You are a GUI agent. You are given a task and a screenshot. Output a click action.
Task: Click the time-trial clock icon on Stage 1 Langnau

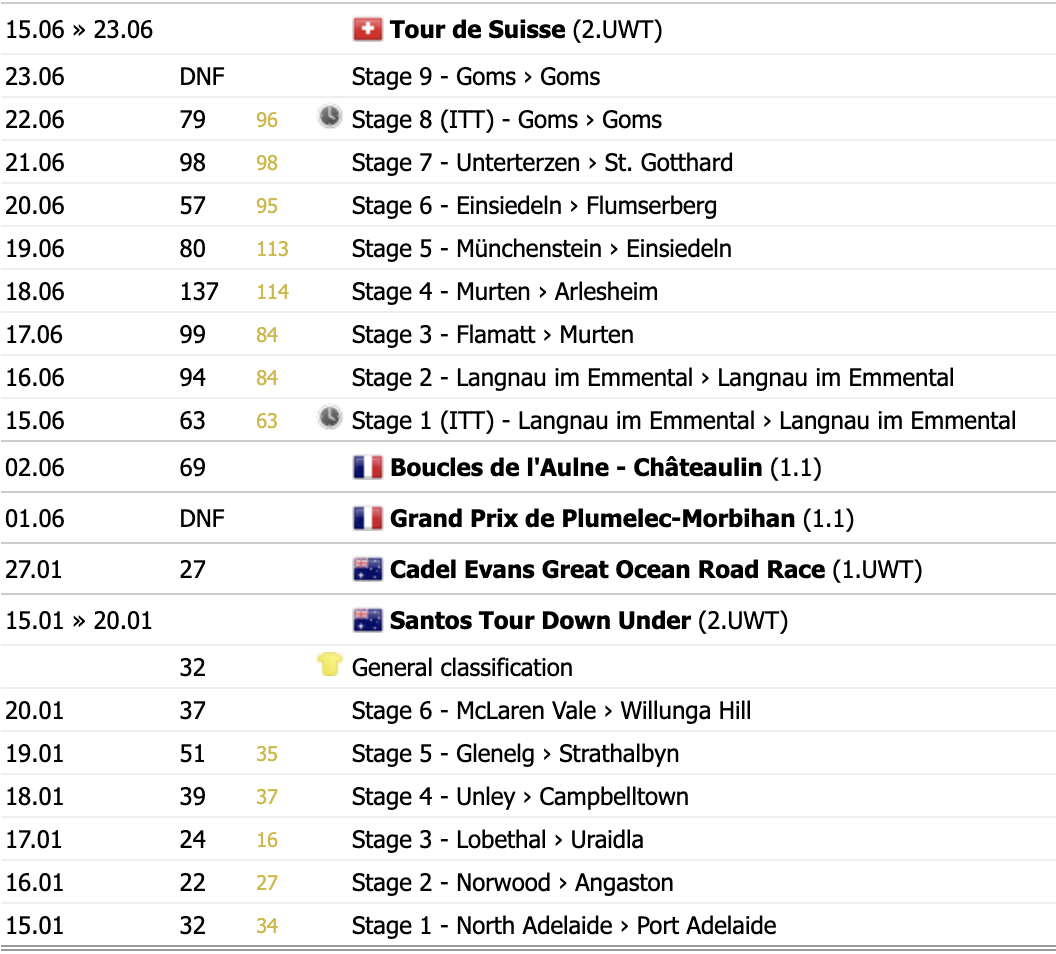(x=329, y=418)
